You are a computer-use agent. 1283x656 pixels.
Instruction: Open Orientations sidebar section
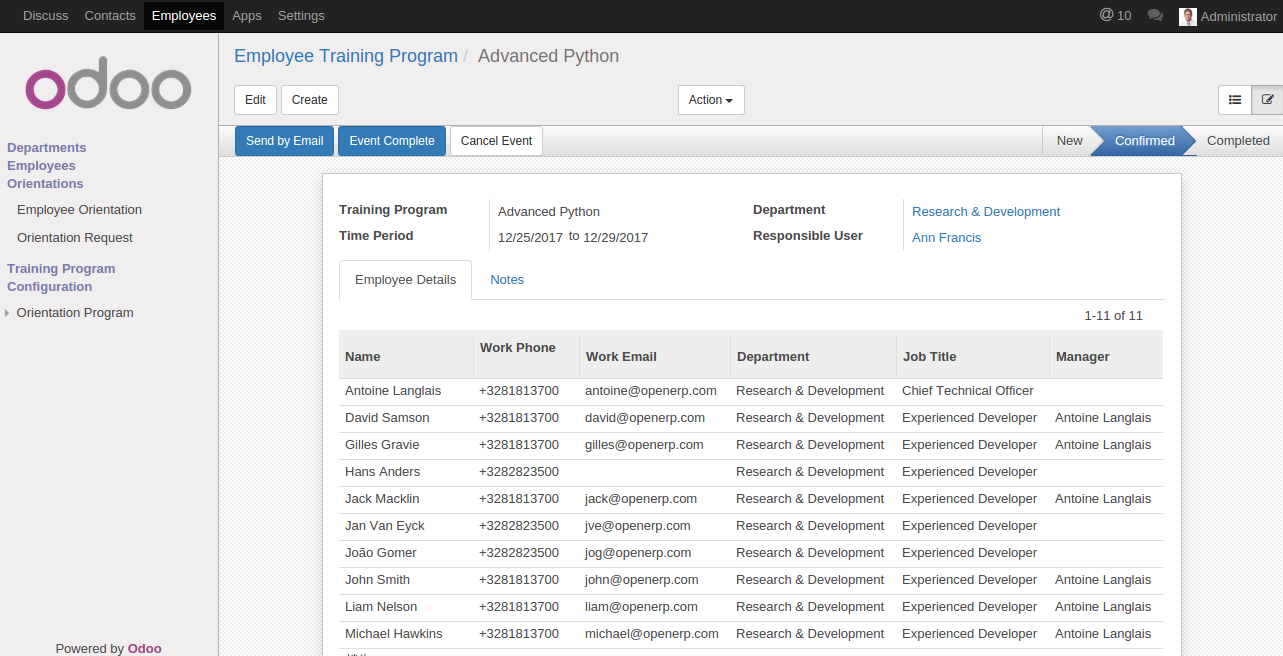[x=45, y=184]
